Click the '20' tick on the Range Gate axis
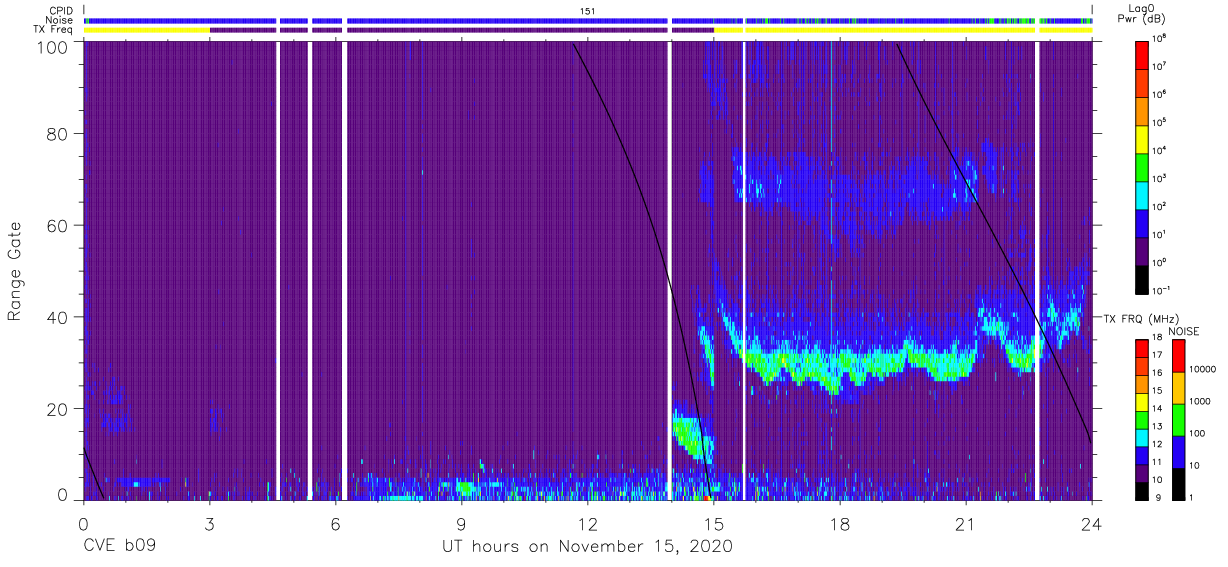The width and height of the screenshot is (1228, 567). click(x=58, y=409)
